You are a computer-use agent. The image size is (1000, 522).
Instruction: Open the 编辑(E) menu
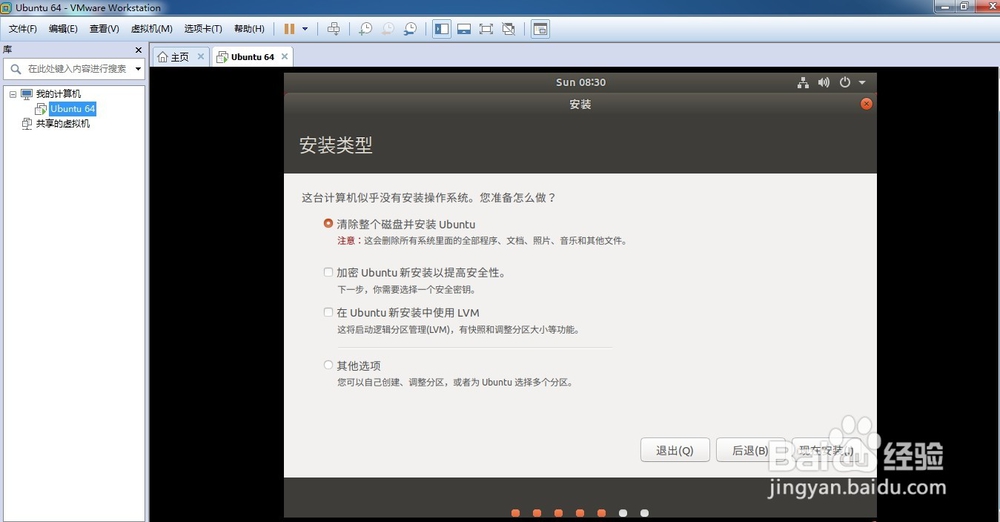pos(63,29)
